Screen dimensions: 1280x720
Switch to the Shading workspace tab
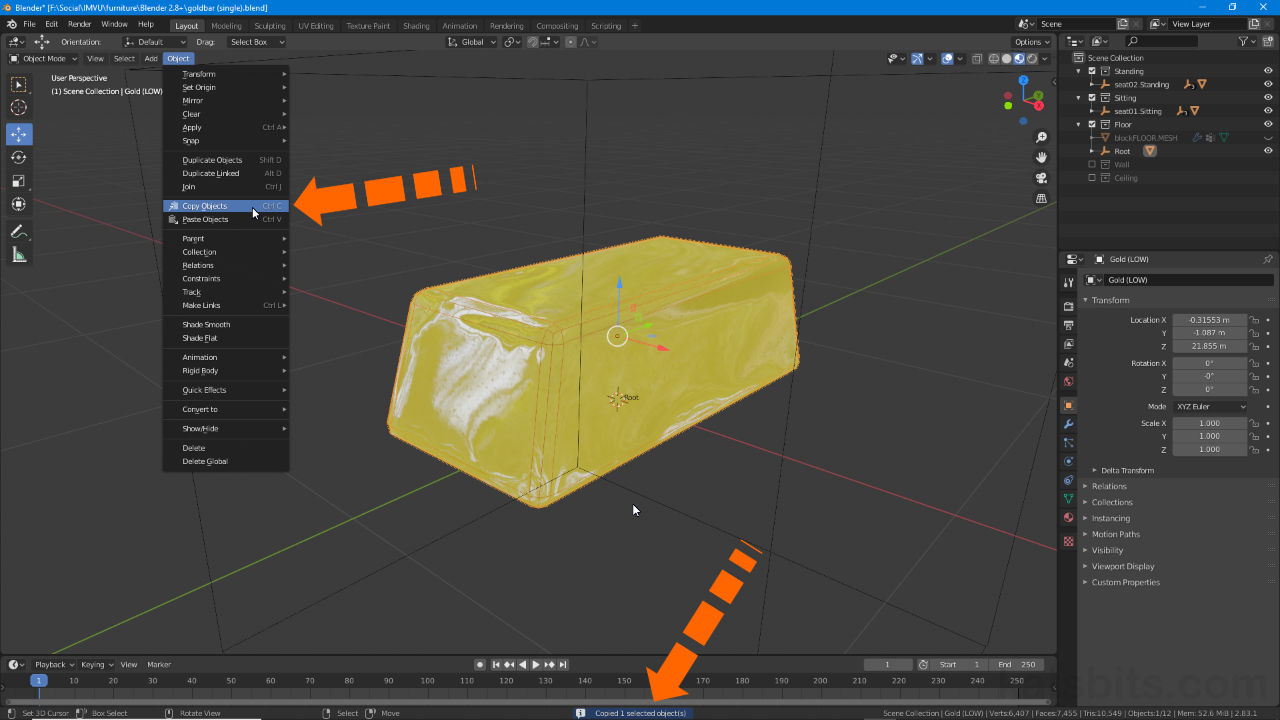point(416,26)
